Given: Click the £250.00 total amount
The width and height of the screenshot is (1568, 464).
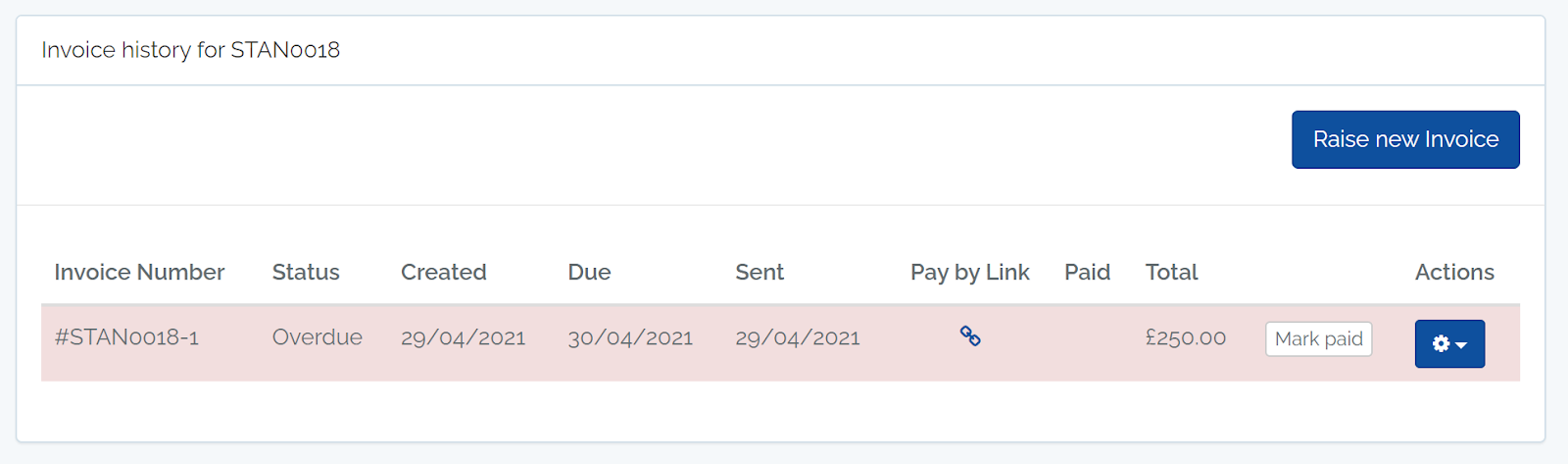Looking at the screenshot, I should [x=1186, y=338].
